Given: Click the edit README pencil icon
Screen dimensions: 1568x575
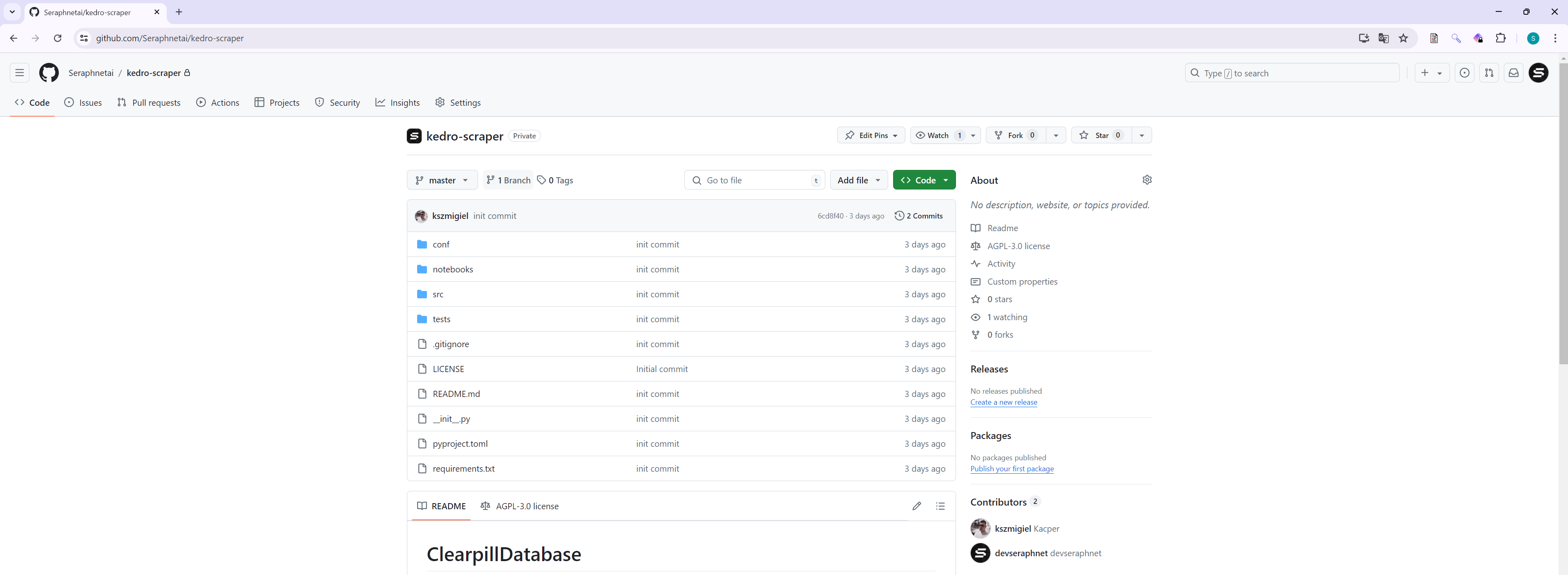Looking at the screenshot, I should pos(916,506).
